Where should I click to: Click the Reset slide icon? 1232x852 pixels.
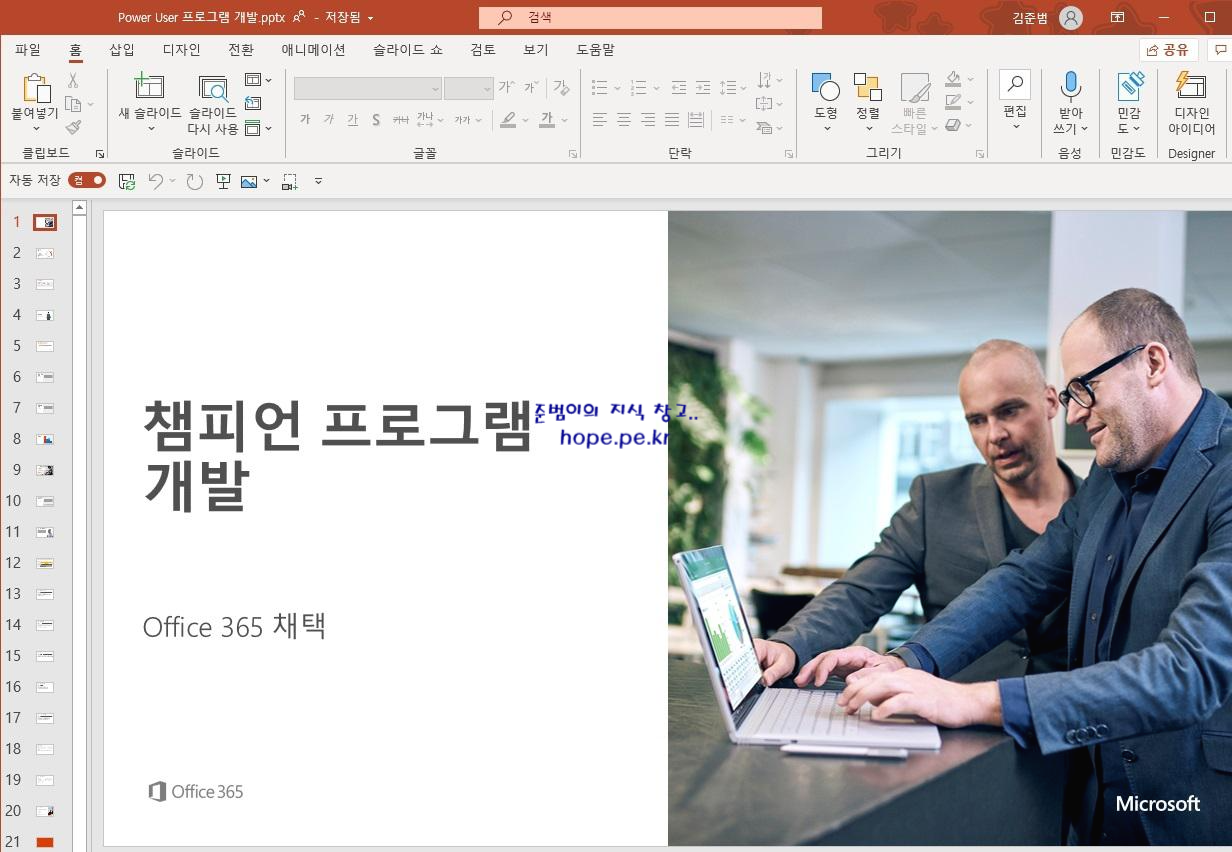pyautogui.click(x=253, y=104)
